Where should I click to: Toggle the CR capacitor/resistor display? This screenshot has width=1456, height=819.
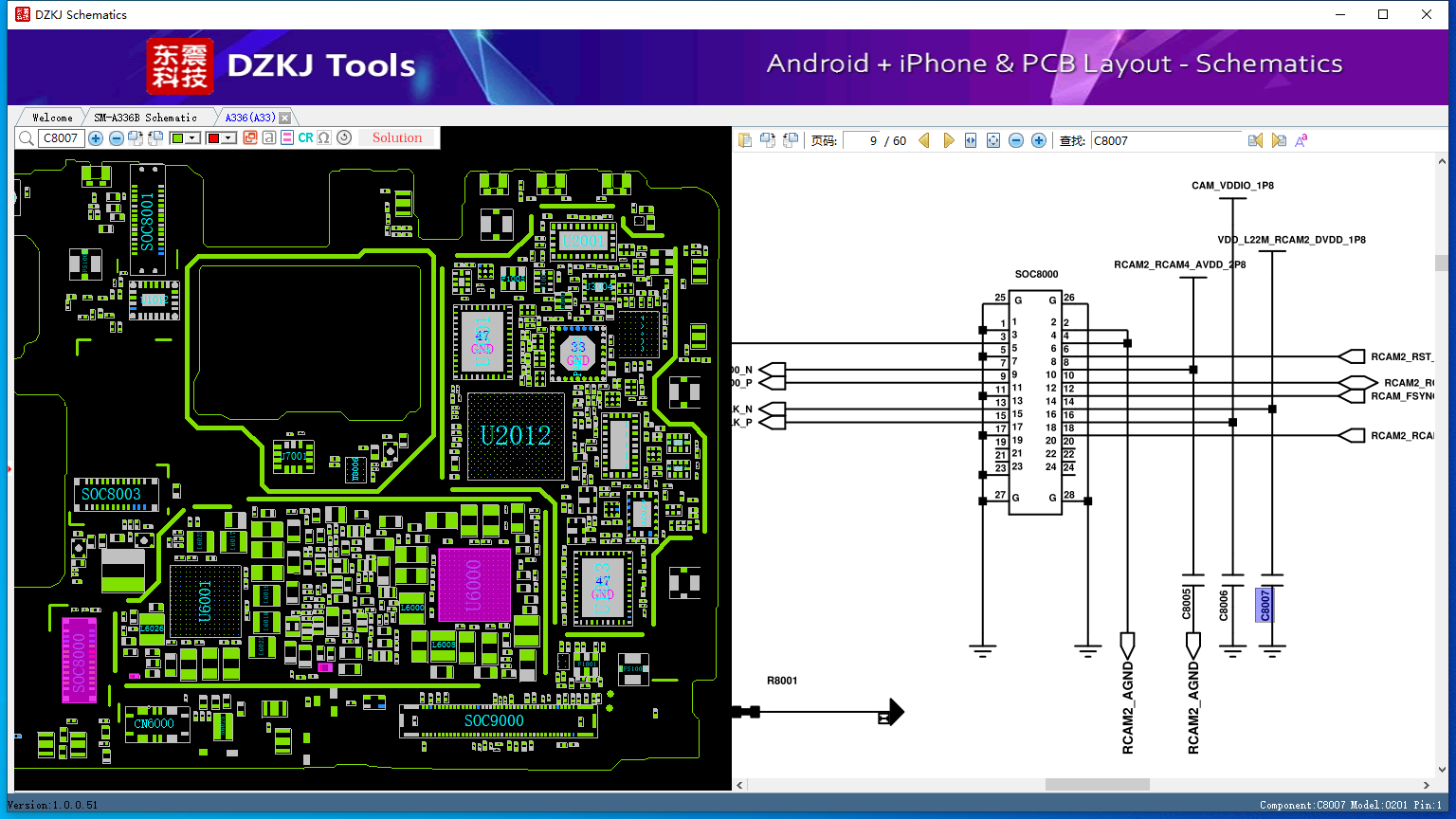pyautogui.click(x=305, y=138)
